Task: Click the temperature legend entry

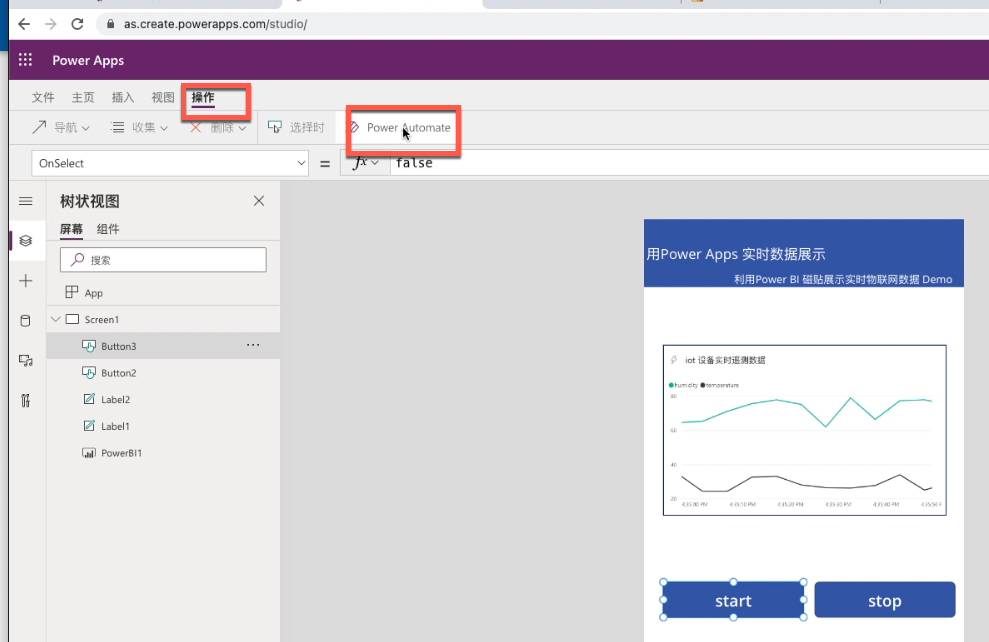Action: 720,385
